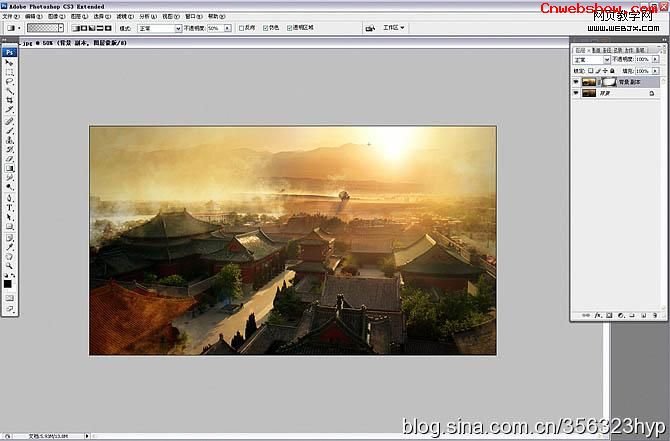Select the Rectangular Marquee tool
The width and height of the screenshot is (670, 441).
pyautogui.click(x=9, y=72)
